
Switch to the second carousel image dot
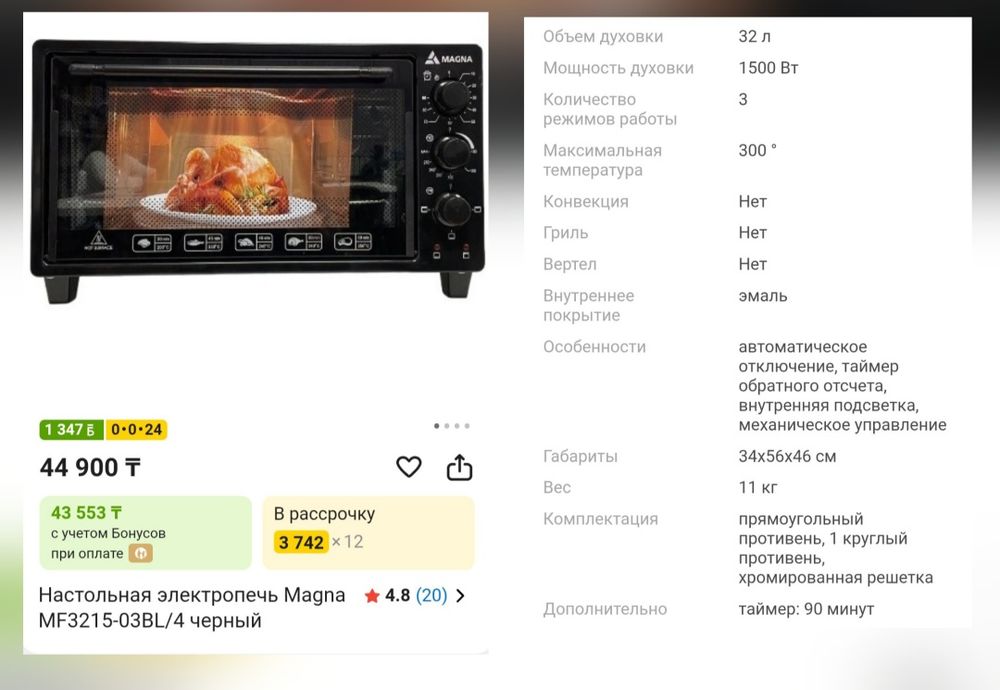446,426
